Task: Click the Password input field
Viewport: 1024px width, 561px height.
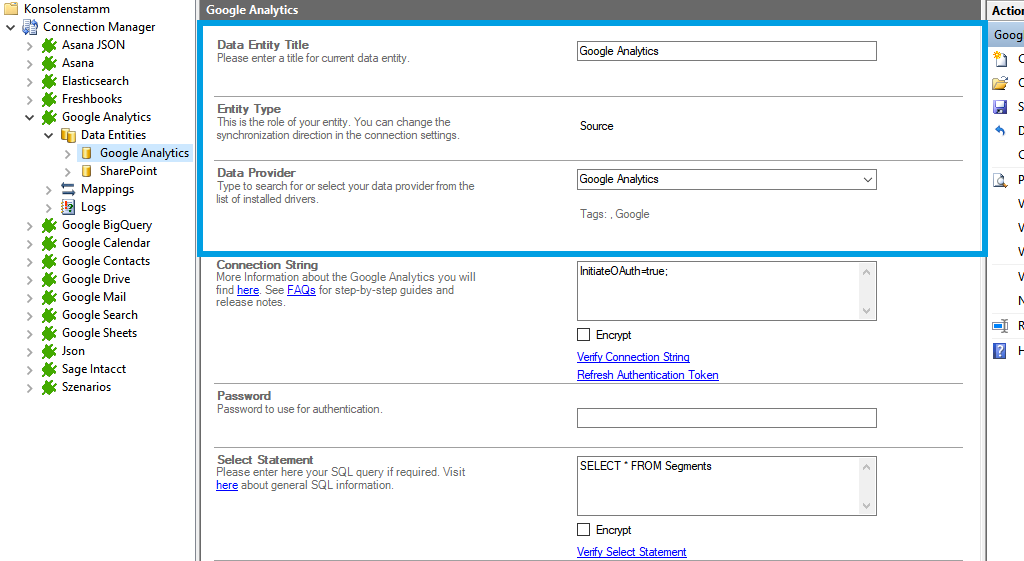Action: 726,418
